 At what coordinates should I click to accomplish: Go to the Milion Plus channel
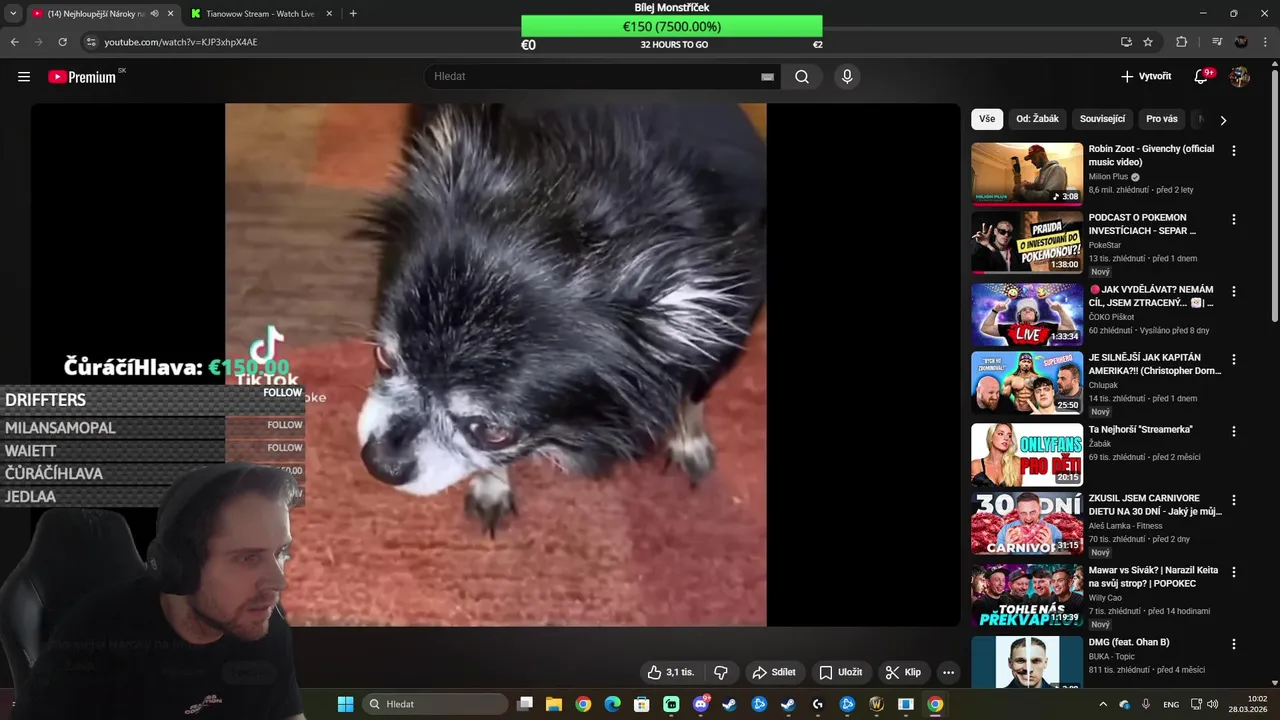coord(1108,177)
